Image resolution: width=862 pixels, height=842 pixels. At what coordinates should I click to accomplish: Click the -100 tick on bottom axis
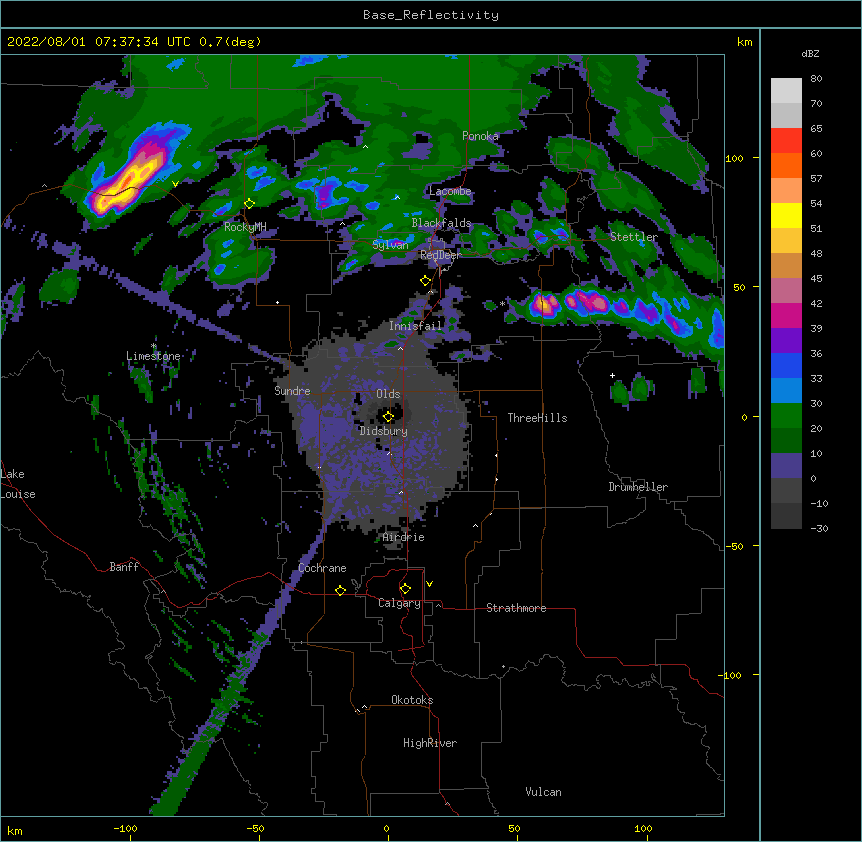[x=125, y=829]
